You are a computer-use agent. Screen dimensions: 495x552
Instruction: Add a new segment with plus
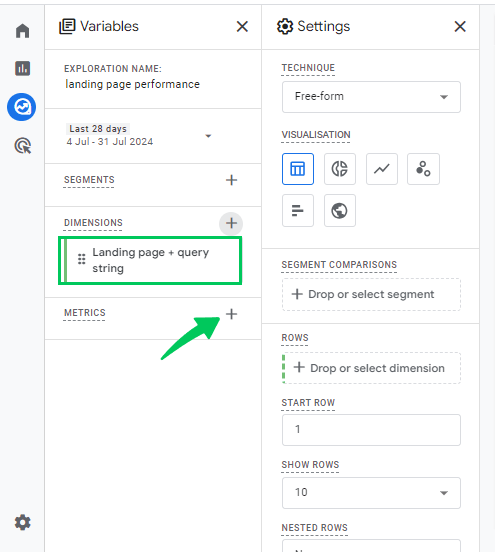(x=231, y=180)
